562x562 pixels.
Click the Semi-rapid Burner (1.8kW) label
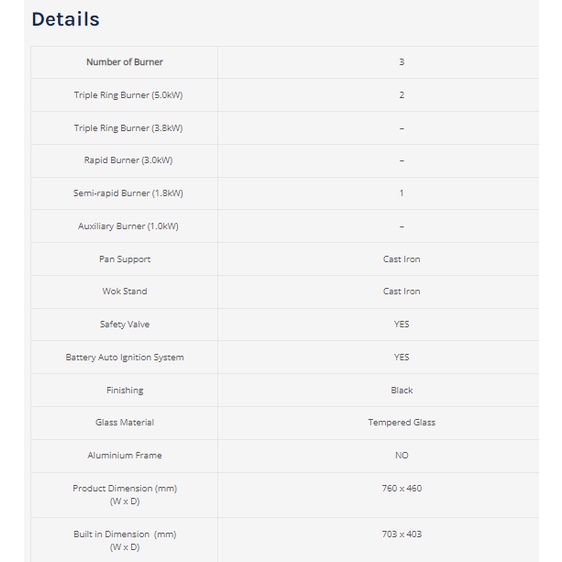click(128, 193)
